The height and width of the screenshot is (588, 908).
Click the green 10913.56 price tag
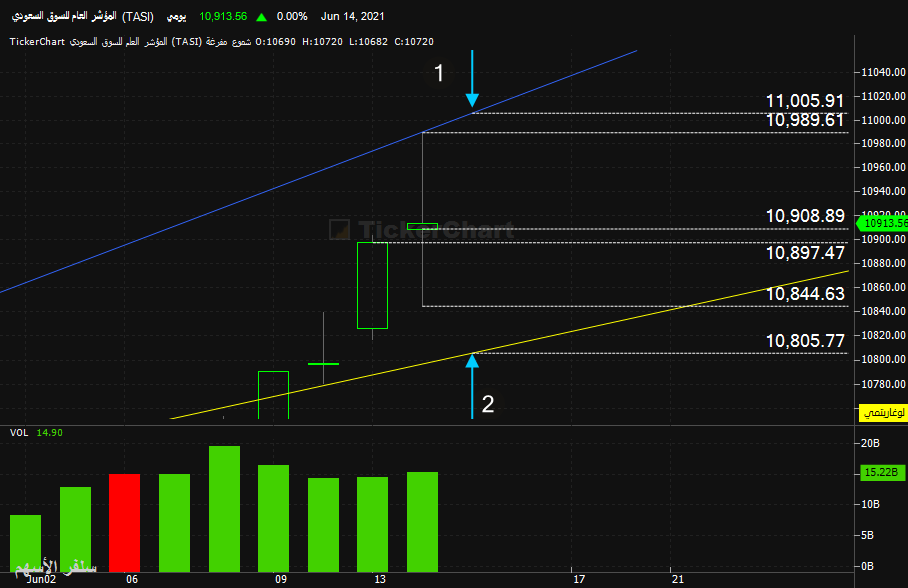coord(883,223)
